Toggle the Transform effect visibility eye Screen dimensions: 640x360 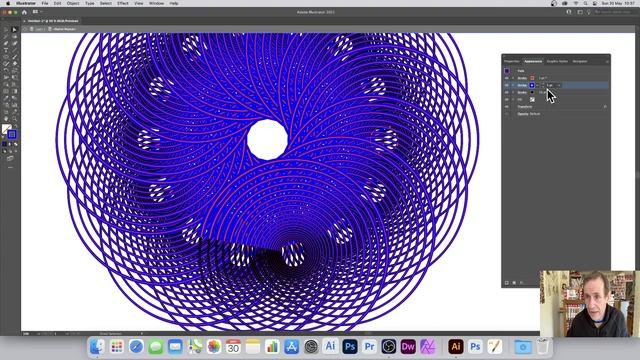507,107
